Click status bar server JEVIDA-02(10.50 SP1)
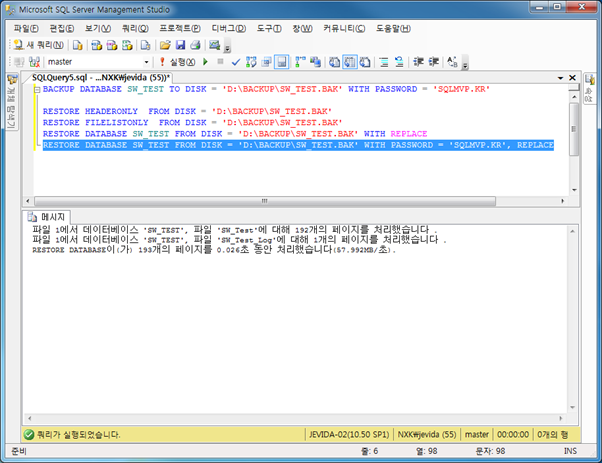 click(349, 435)
